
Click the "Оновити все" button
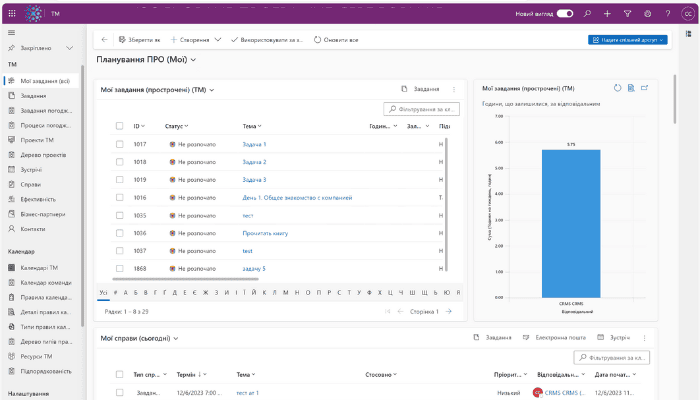point(336,39)
